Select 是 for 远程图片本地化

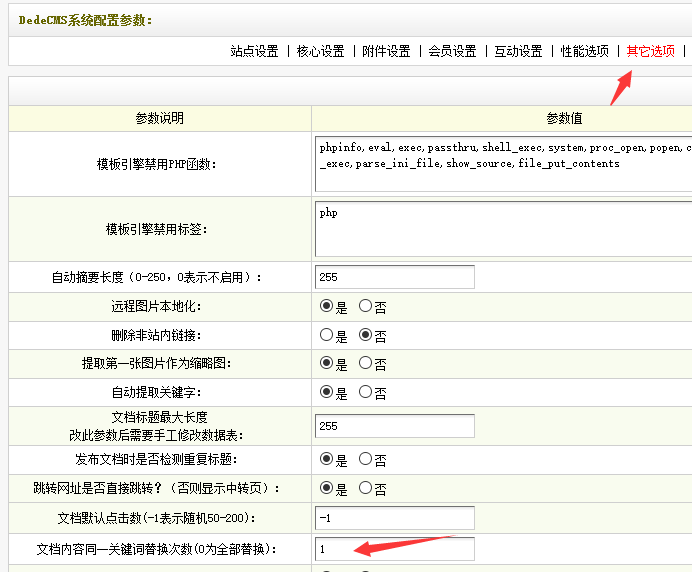point(326,307)
